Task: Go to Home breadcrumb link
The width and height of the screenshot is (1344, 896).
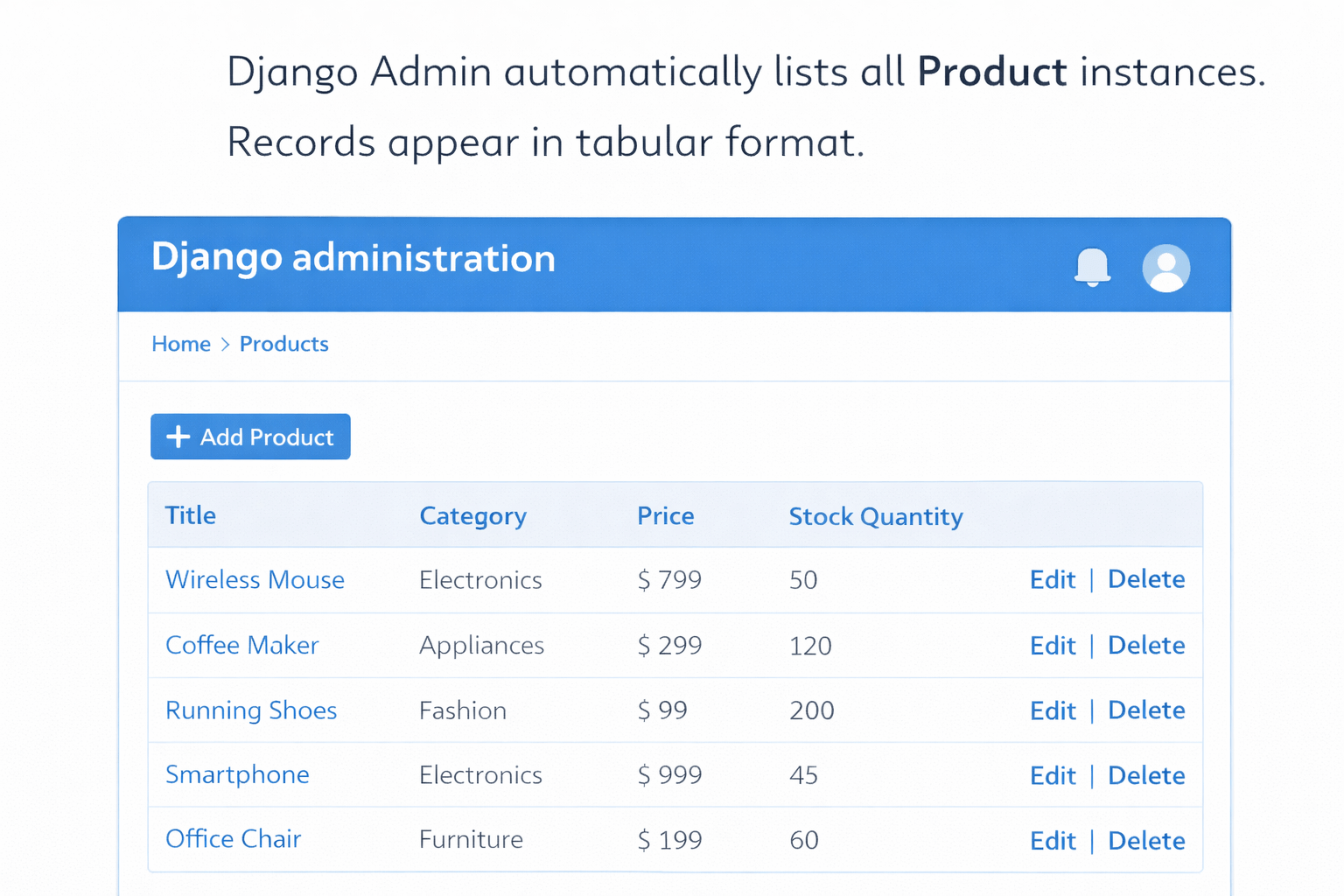Action: click(181, 344)
